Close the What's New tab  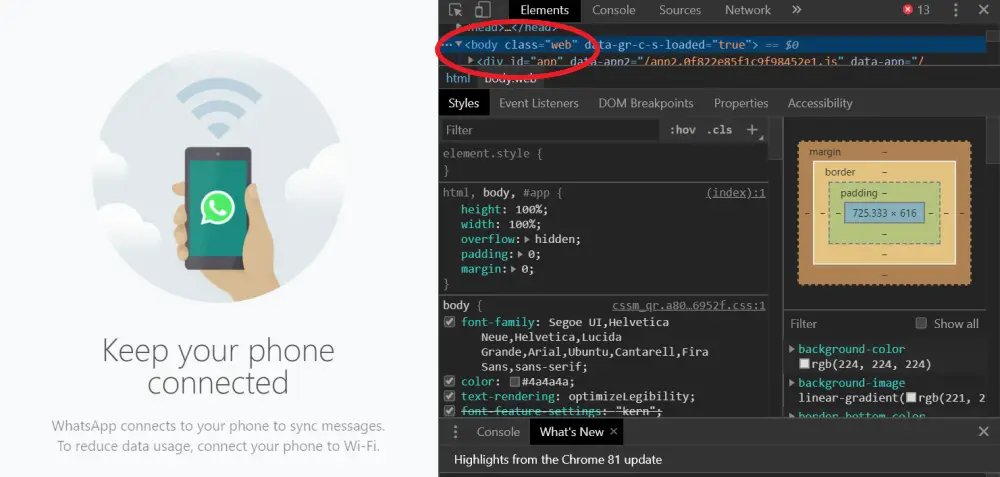click(x=614, y=432)
